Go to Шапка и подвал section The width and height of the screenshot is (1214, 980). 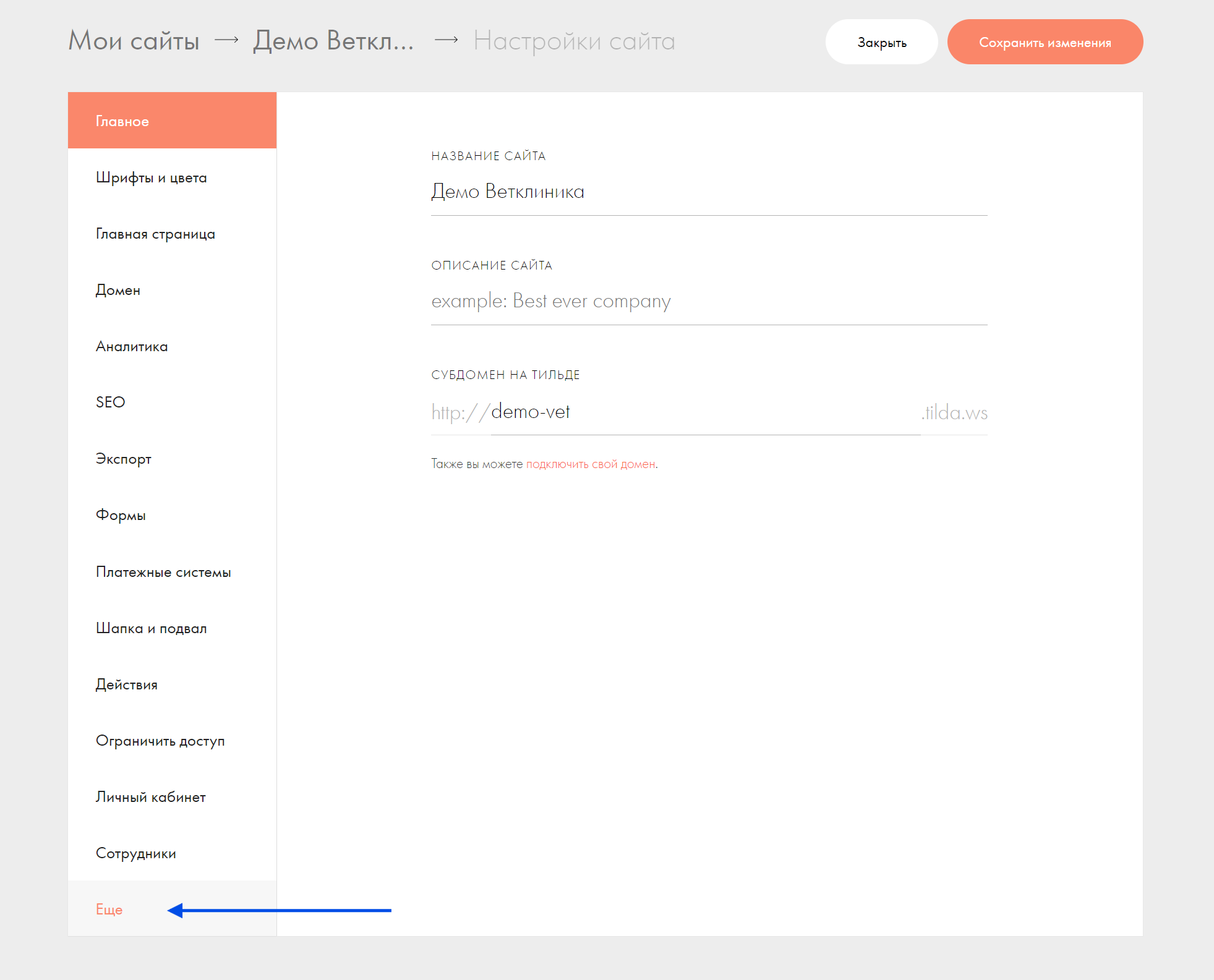click(x=151, y=629)
